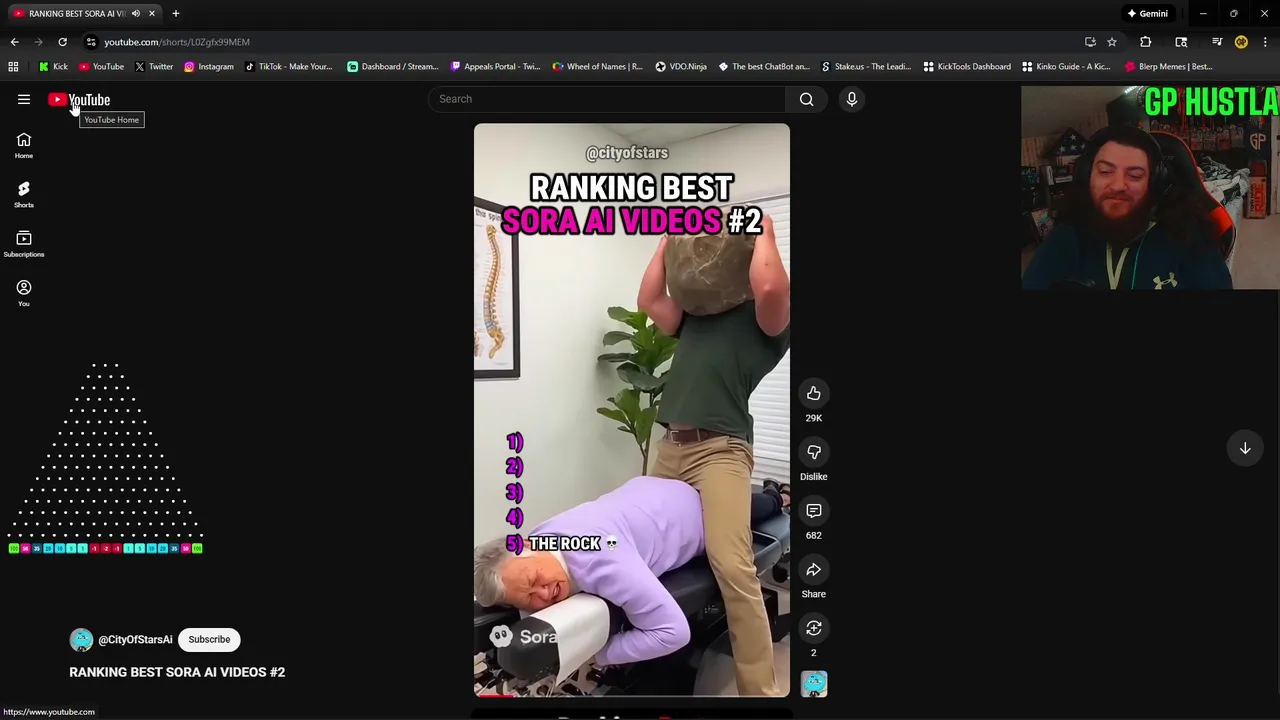
Task: Open the CityOfStarsAi channel avatar
Action: click(x=81, y=639)
